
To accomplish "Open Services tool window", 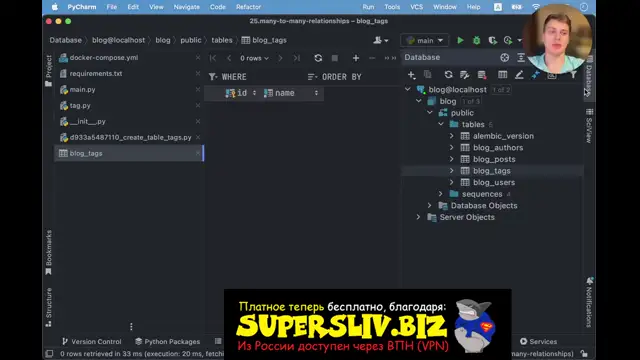I will click(538, 342).
